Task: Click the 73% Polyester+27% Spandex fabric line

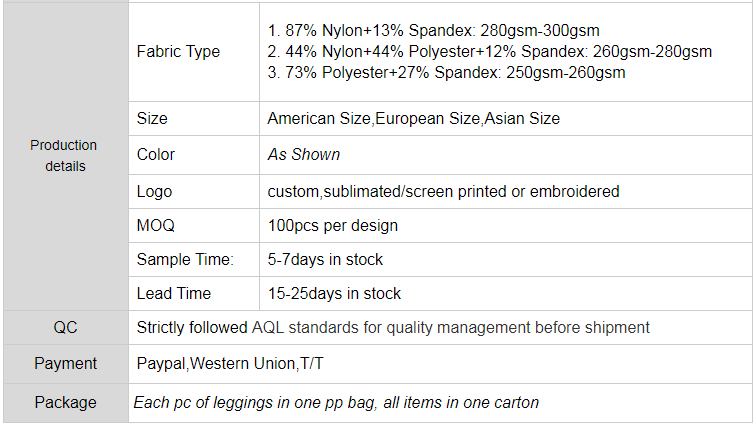Action: [x=446, y=73]
